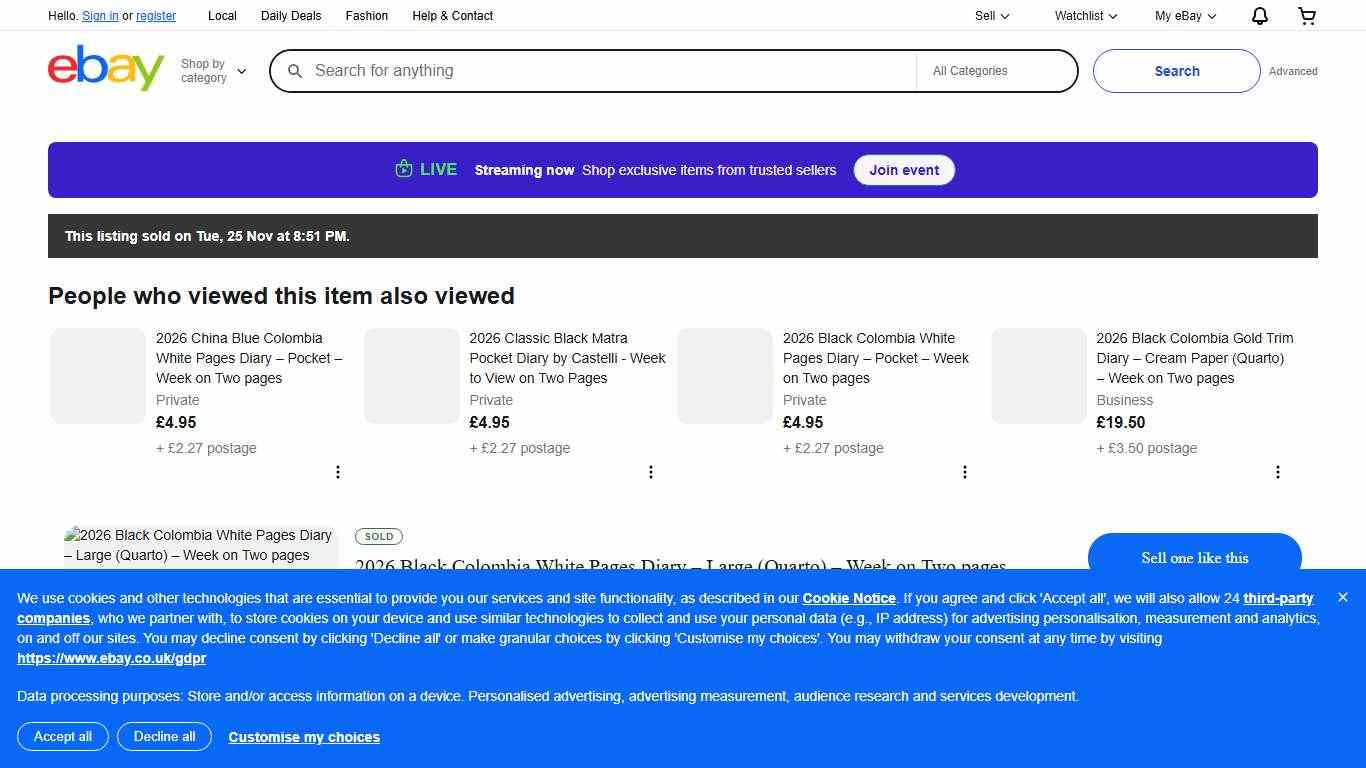Open the Customise my choices link

click(x=304, y=737)
